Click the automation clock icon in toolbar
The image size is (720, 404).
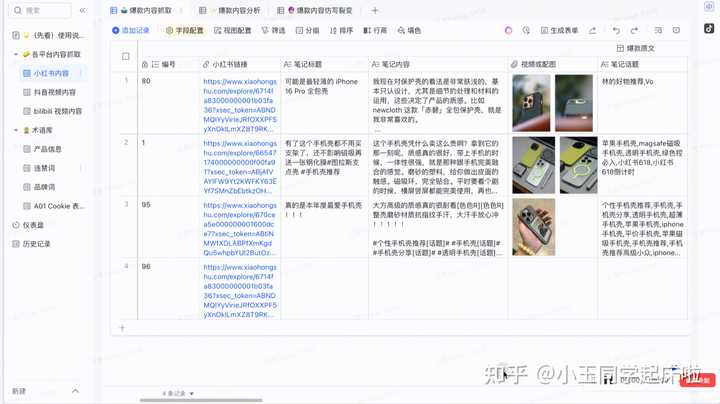point(526,30)
